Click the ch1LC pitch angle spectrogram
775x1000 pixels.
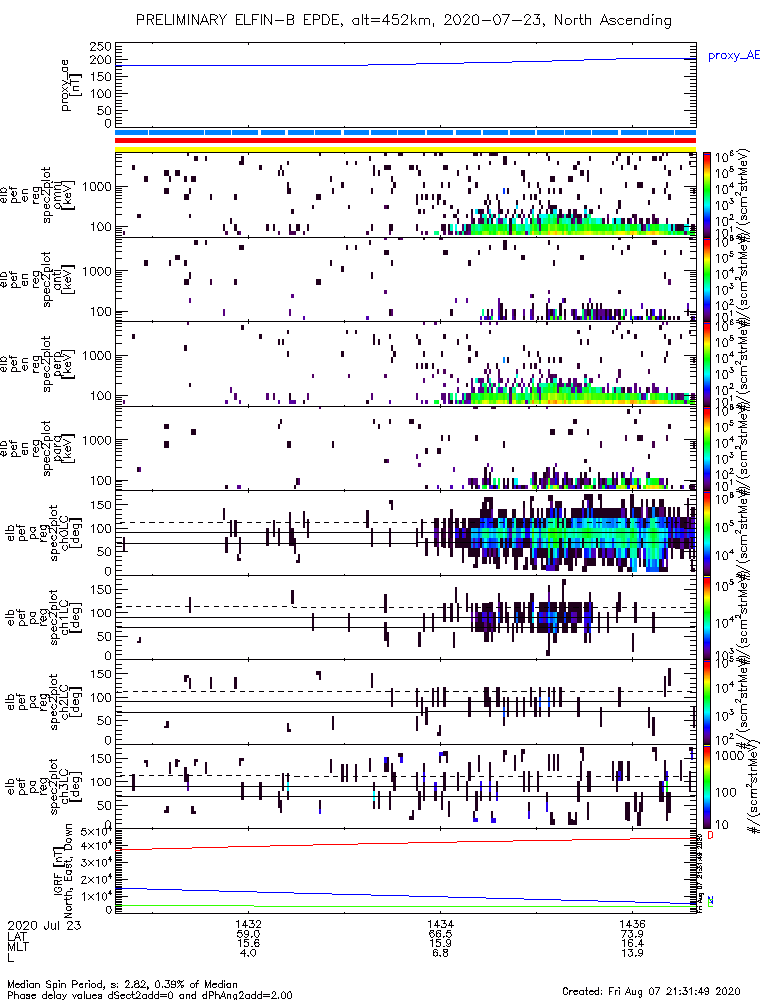coord(406,617)
